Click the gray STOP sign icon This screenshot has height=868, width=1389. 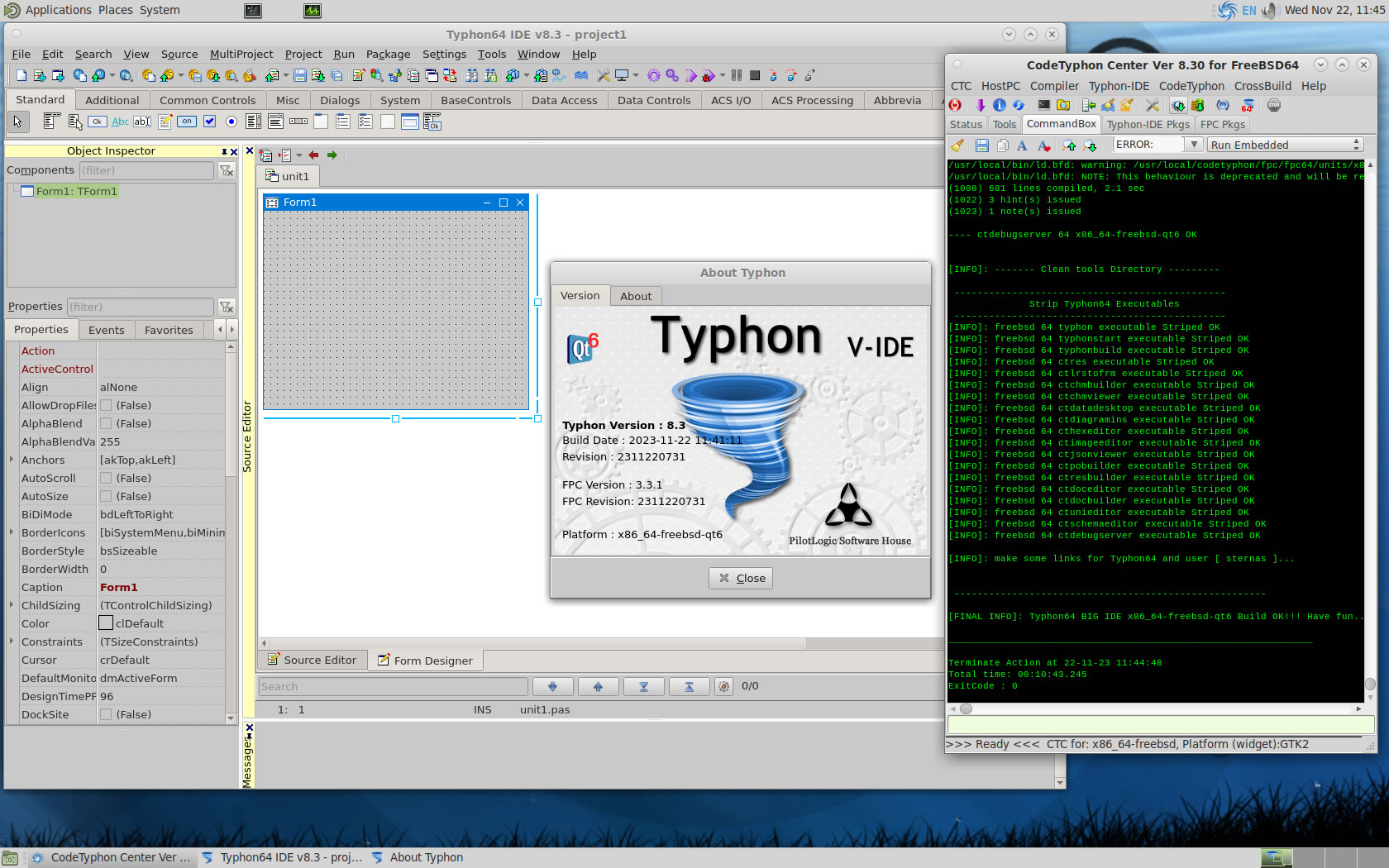coord(1274,105)
